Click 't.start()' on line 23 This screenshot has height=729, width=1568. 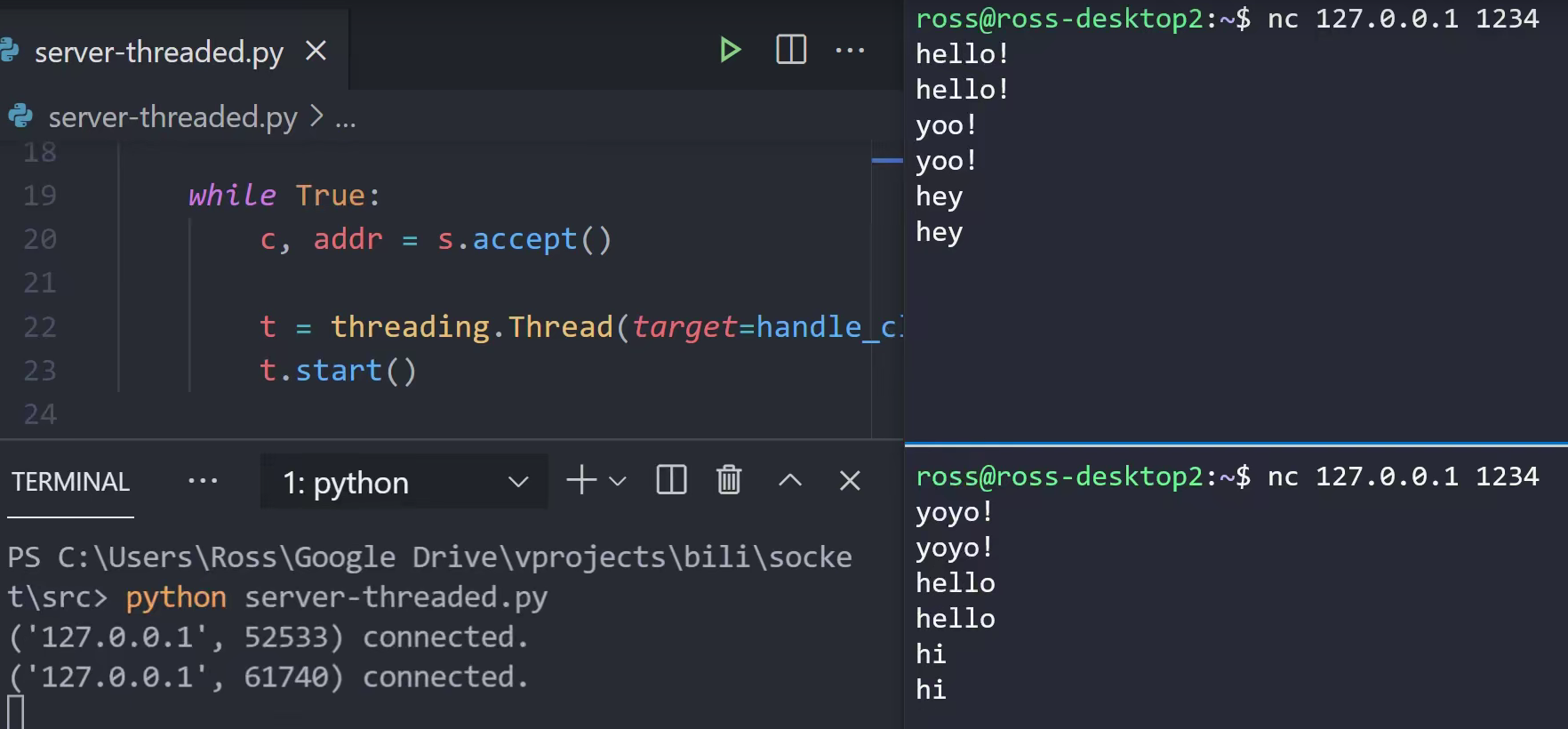[338, 371]
